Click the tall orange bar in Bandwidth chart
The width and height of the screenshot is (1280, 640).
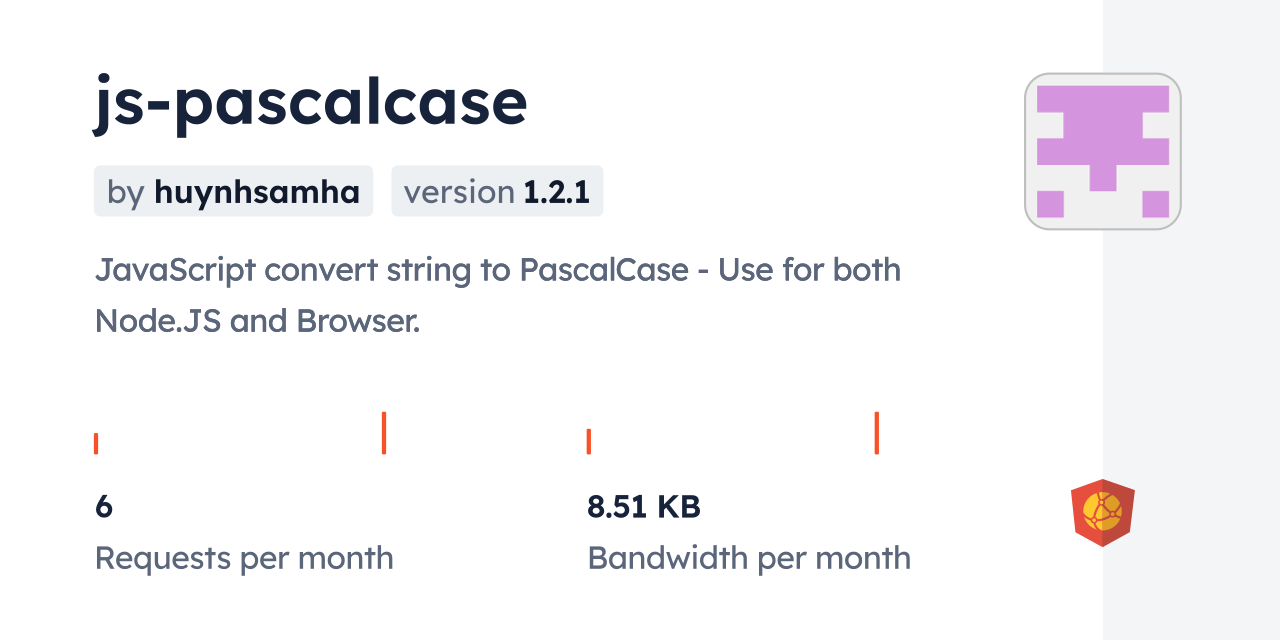(x=877, y=432)
